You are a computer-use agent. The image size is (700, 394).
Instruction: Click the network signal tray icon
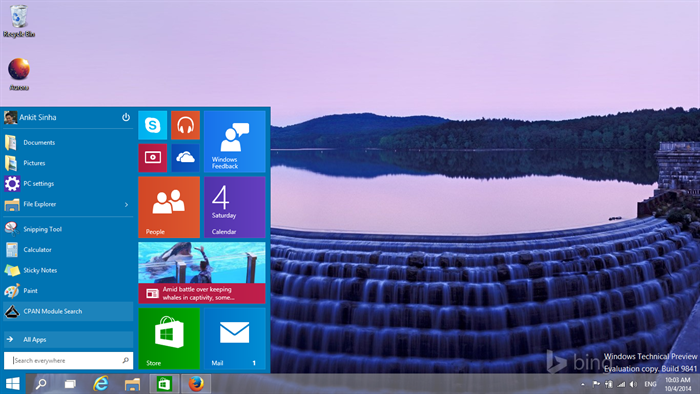click(621, 384)
